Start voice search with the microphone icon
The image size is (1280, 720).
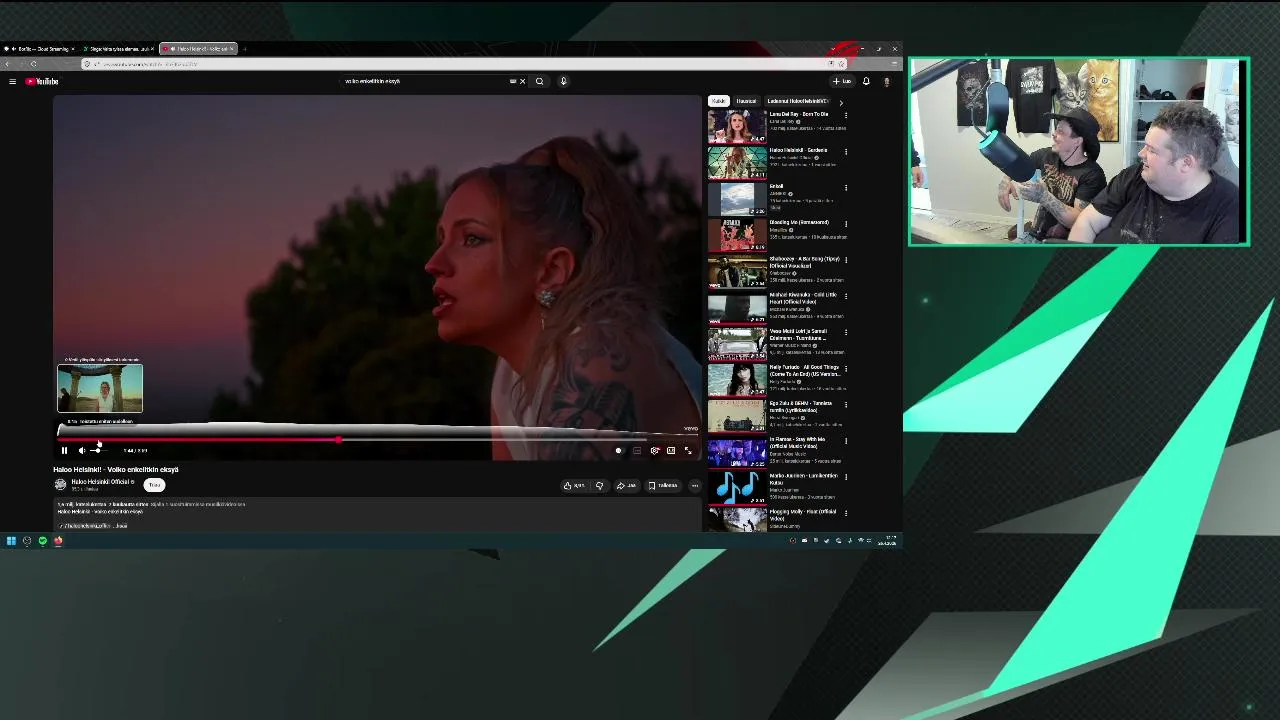click(x=563, y=81)
